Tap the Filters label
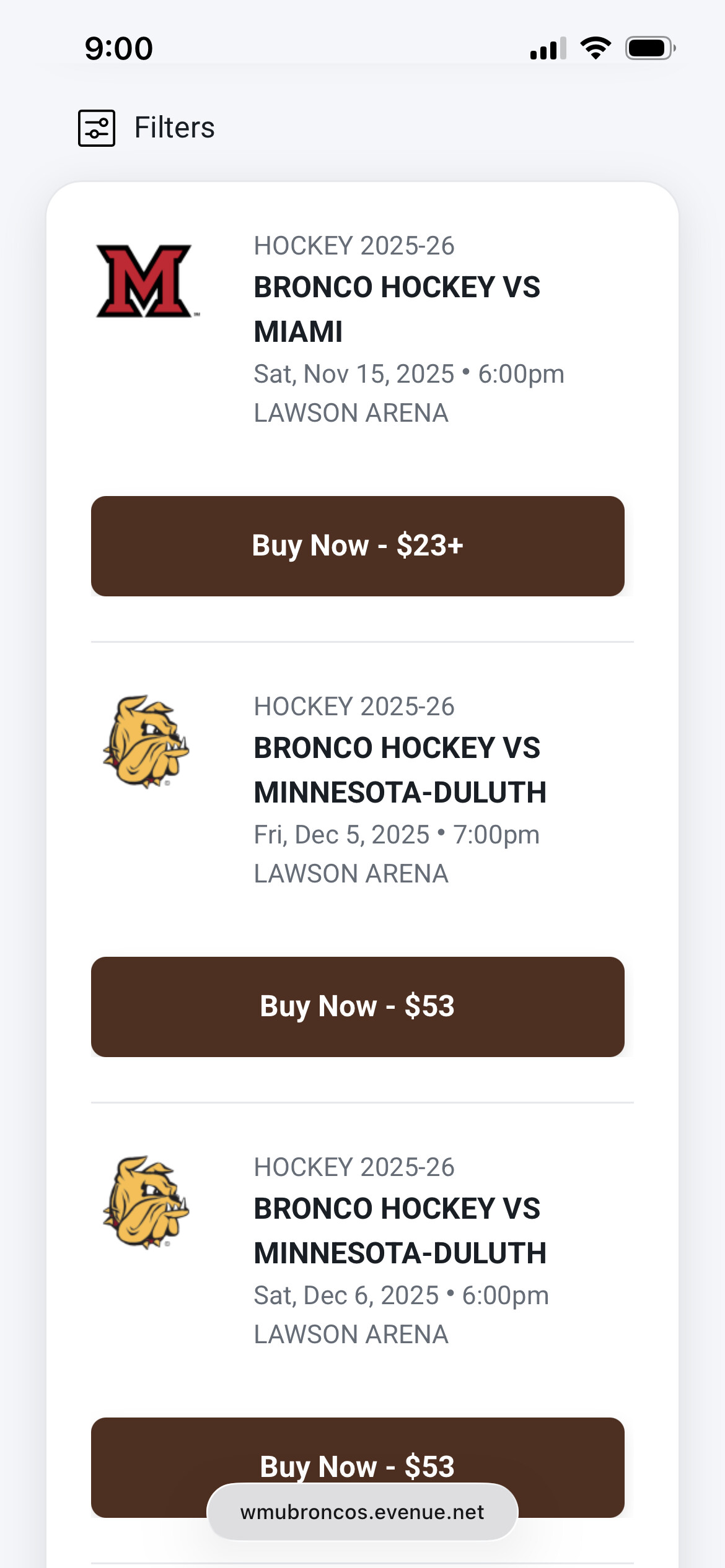This screenshot has height=1568, width=725. (x=174, y=128)
